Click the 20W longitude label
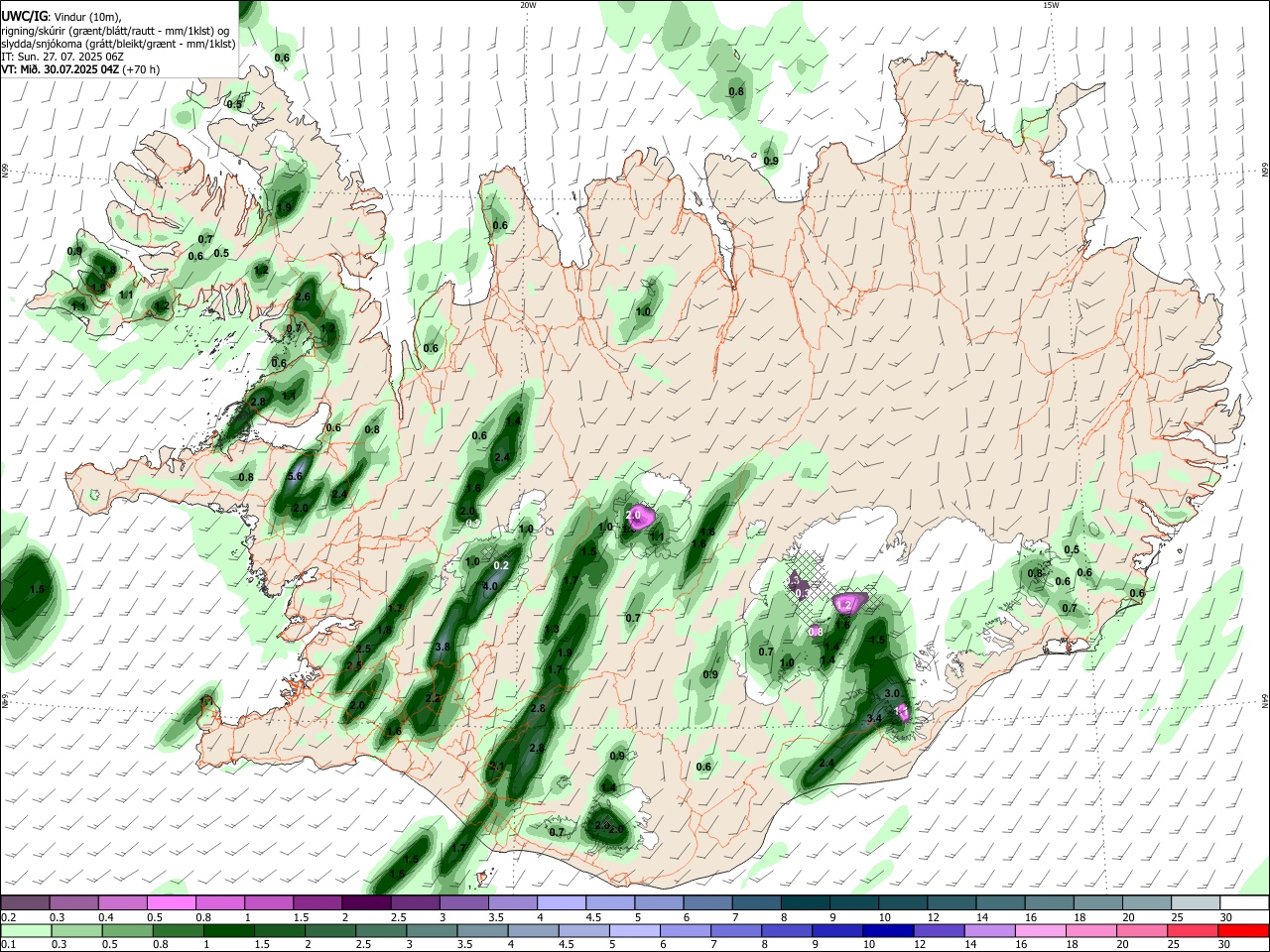The width and height of the screenshot is (1270, 952). pyautogui.click(x=528, y=5)
